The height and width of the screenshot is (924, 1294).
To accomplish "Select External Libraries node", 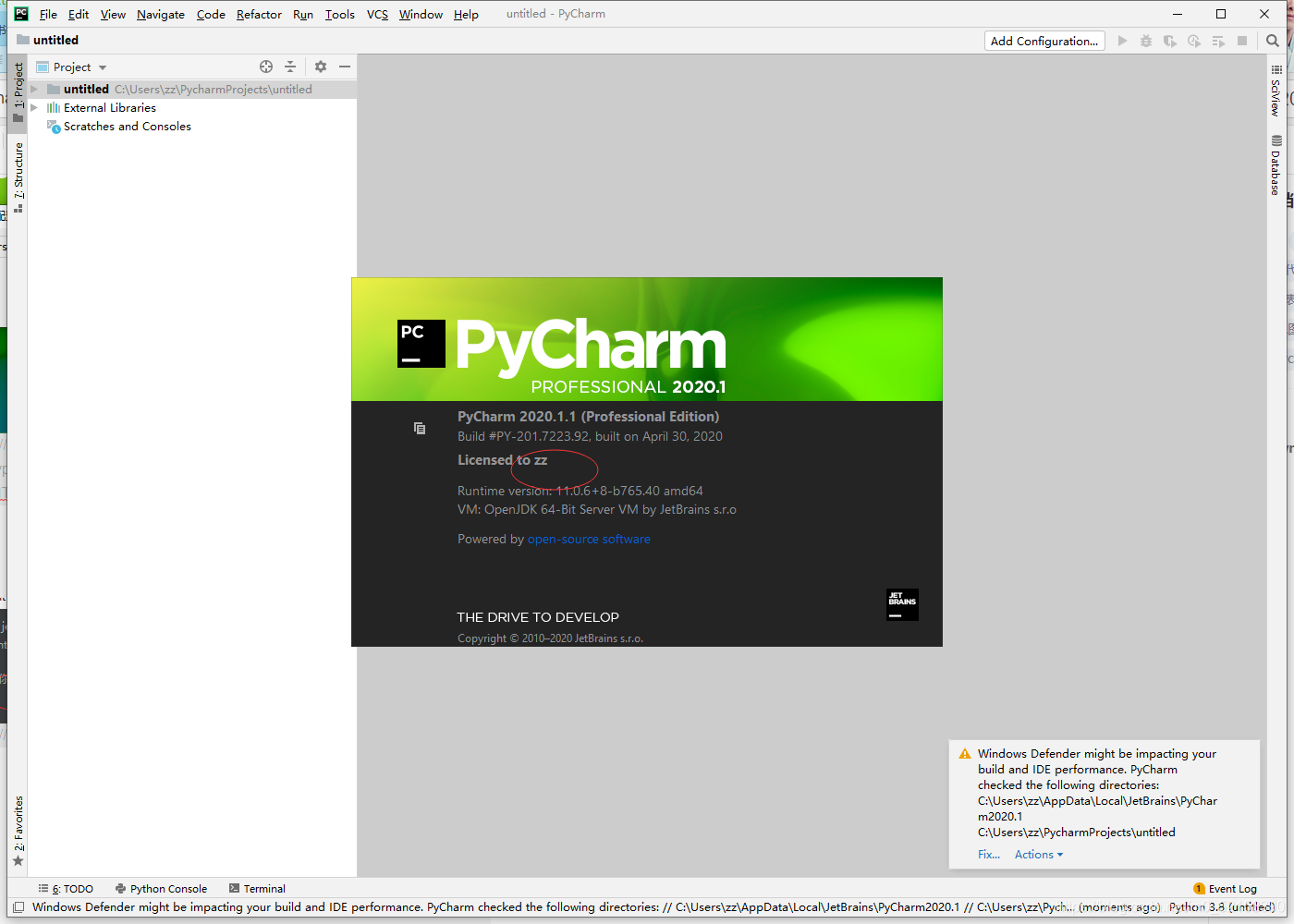I will [x=102, y=108].
